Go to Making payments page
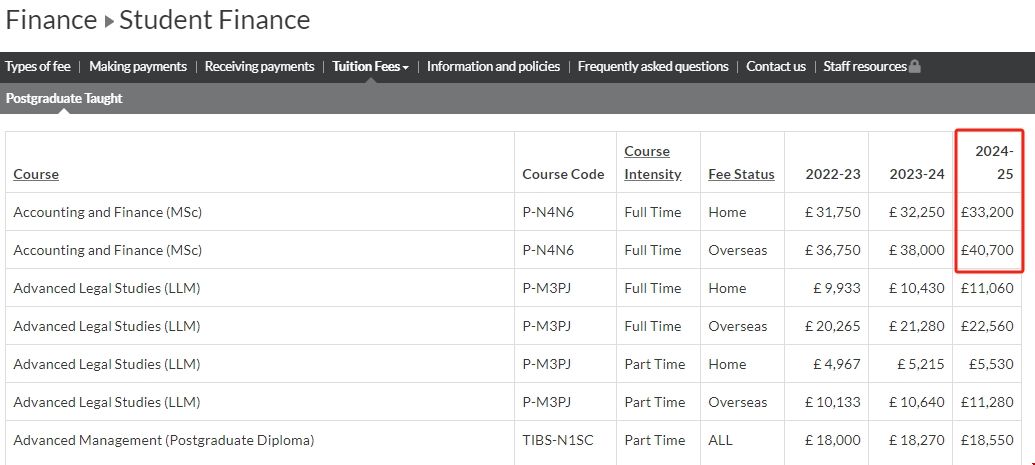The image size is (1035, 465). pyautogui.click(x=138, y=67)
